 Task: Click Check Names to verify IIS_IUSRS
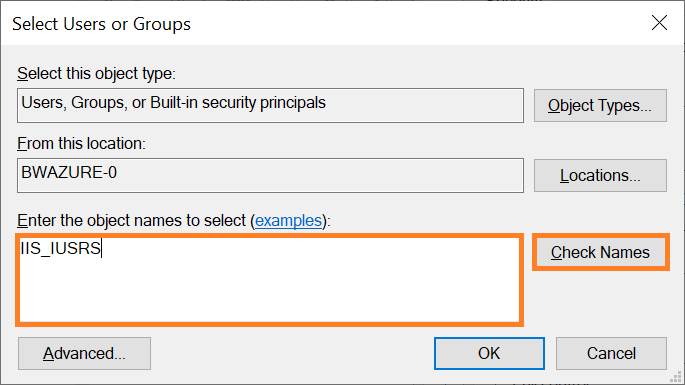pos(600,253)
